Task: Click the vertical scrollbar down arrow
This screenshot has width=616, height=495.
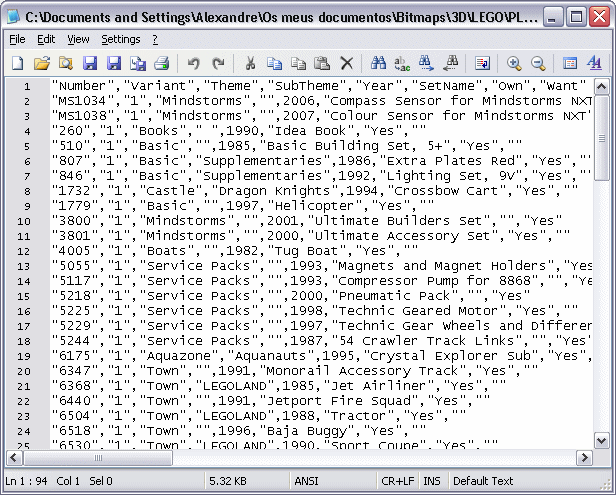Action: 601,440
